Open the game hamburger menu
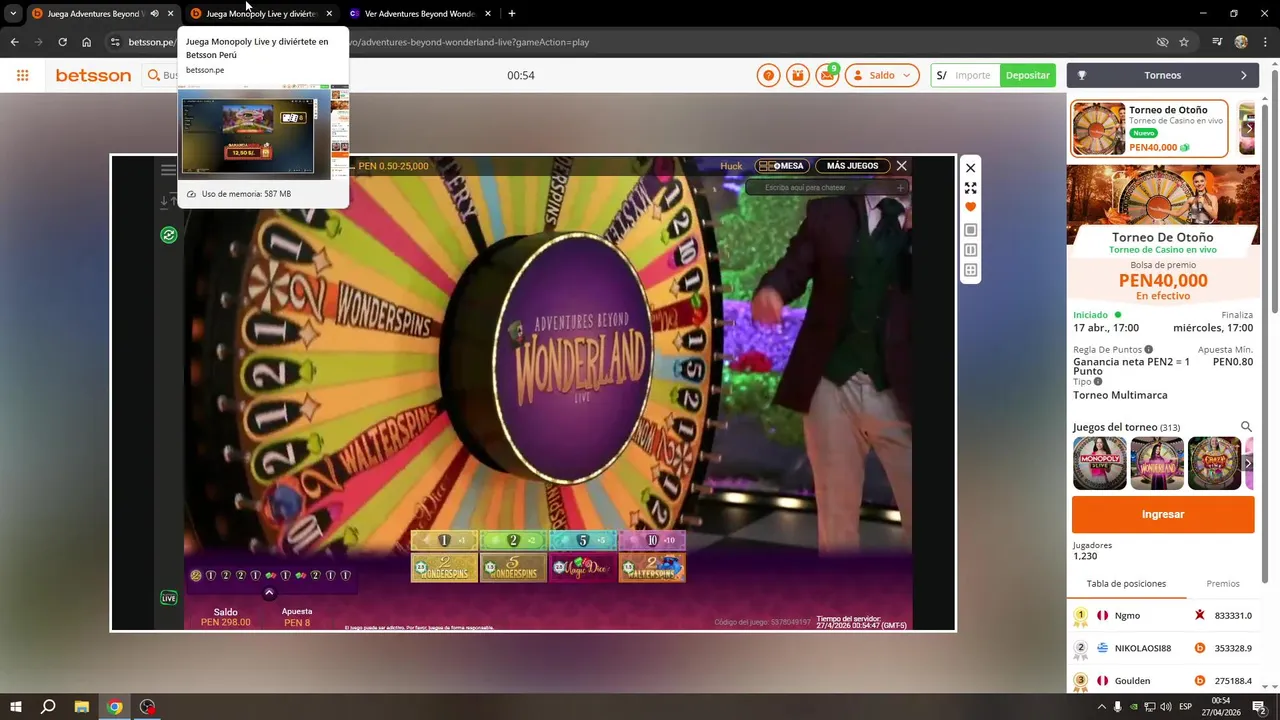 pyautogui.click(x=169, y=170)
